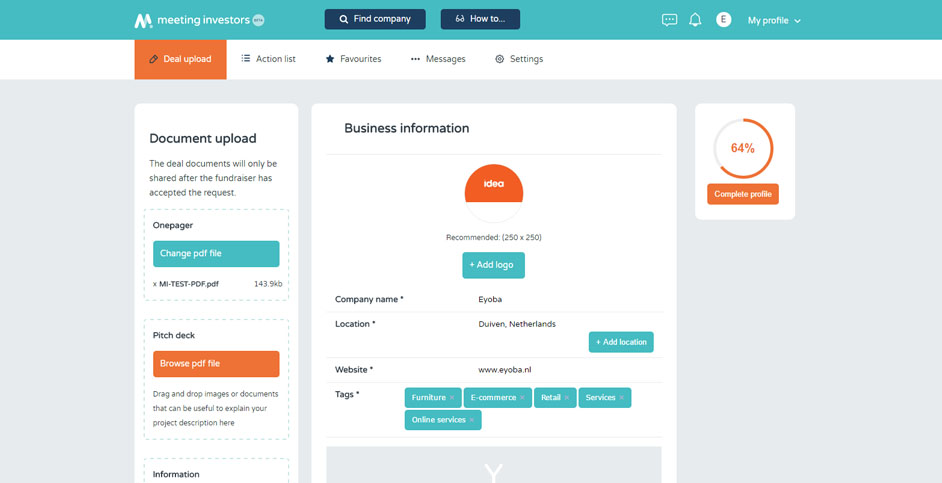Click the Complete profile button
The width and height of the screenshot is (942, 483).
point(742,194)
